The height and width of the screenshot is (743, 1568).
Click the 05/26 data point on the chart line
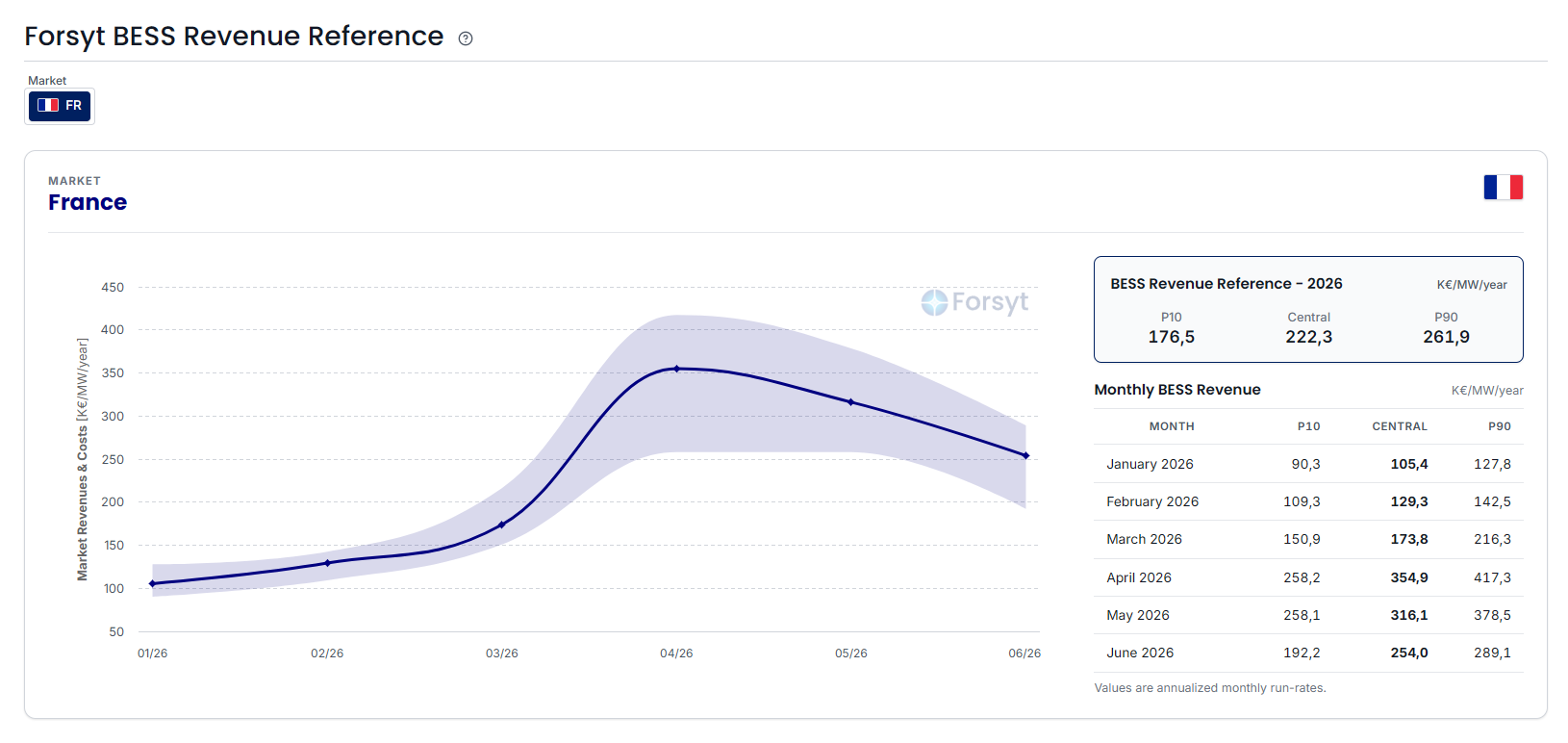coord(850,402)
